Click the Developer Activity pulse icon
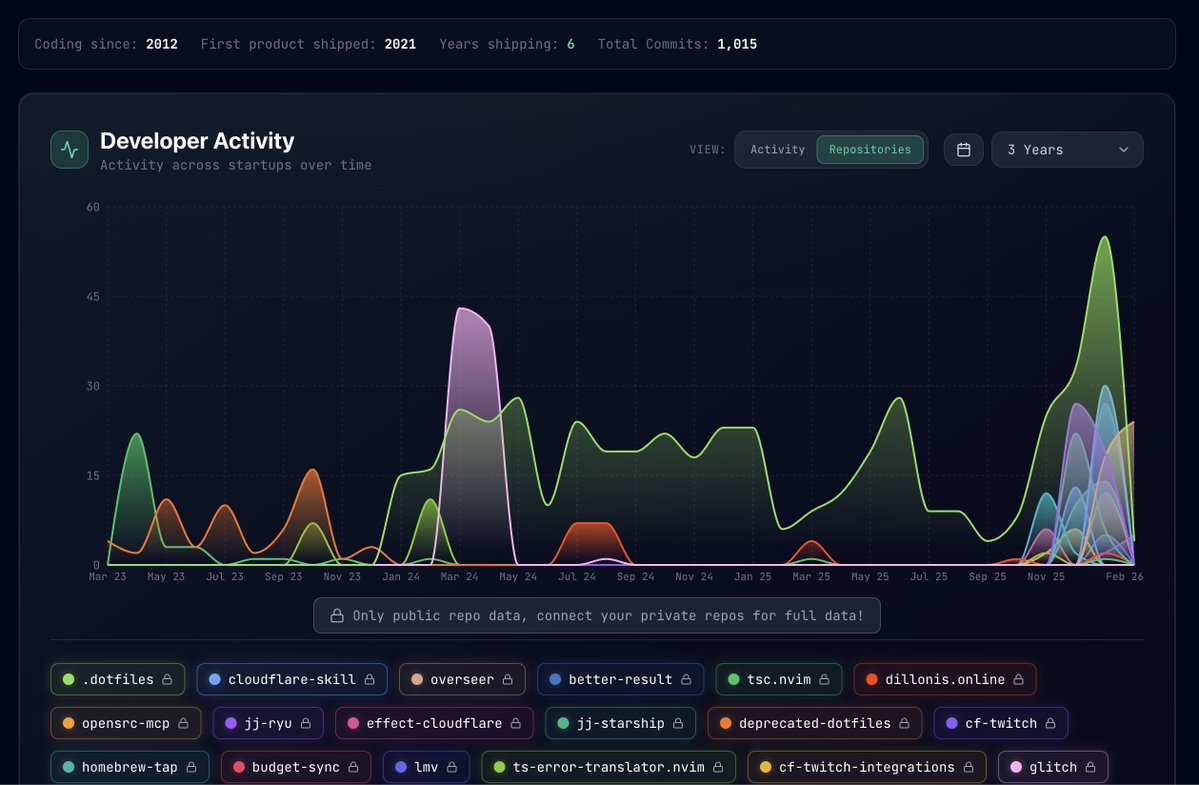The image size is (1199, 785). (x=69, y=150)
